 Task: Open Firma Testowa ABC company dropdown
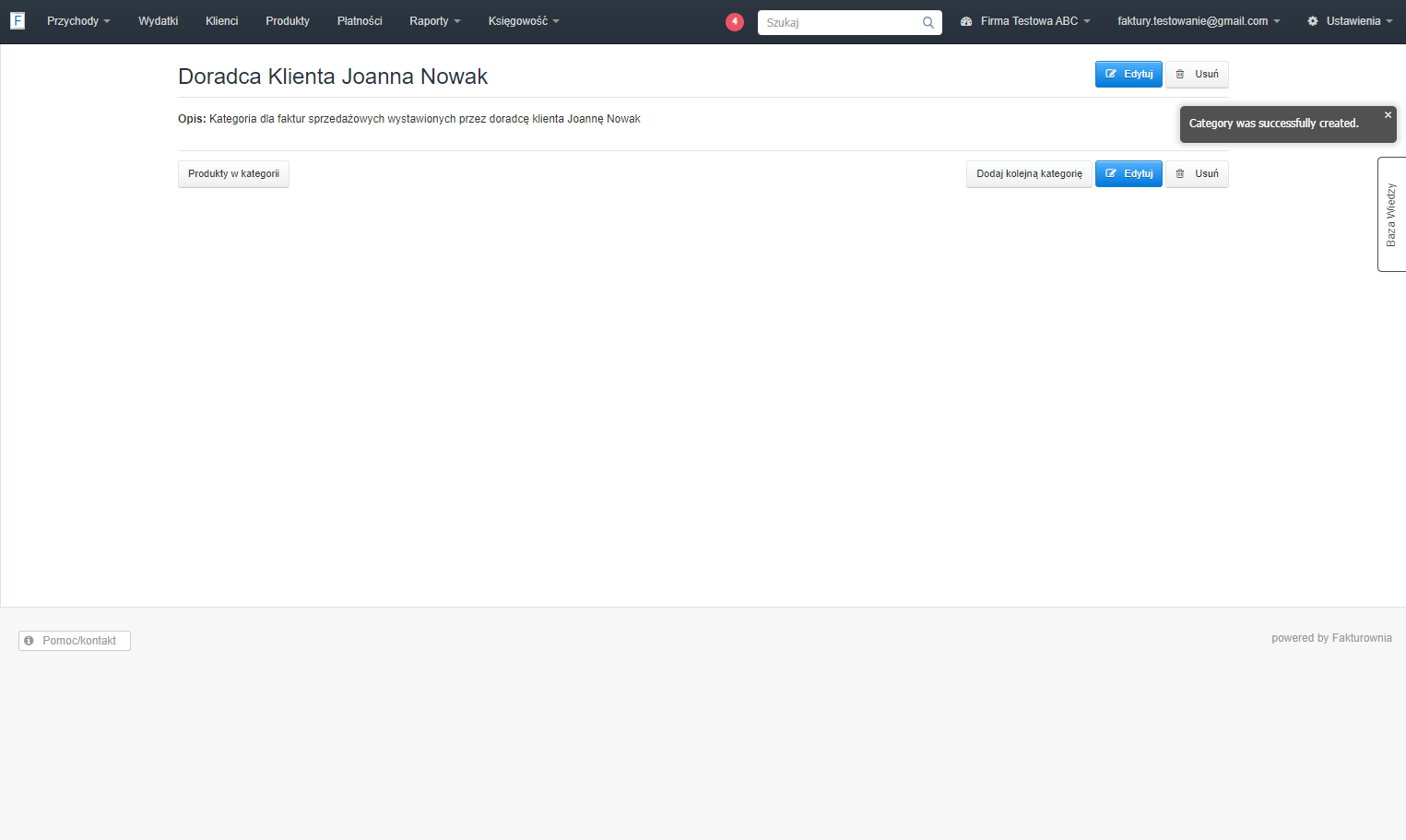click(x=1025, y=21)
